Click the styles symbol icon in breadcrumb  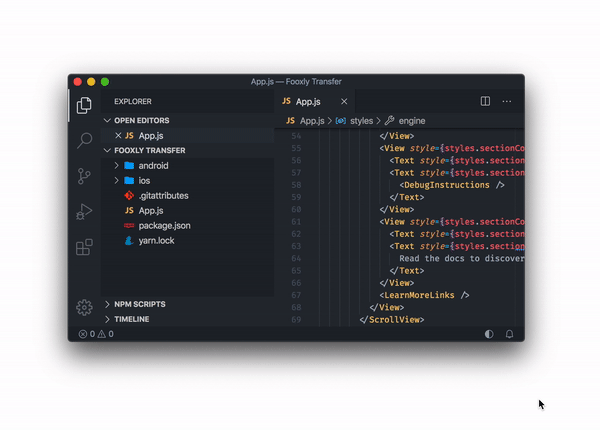[341, 121]
